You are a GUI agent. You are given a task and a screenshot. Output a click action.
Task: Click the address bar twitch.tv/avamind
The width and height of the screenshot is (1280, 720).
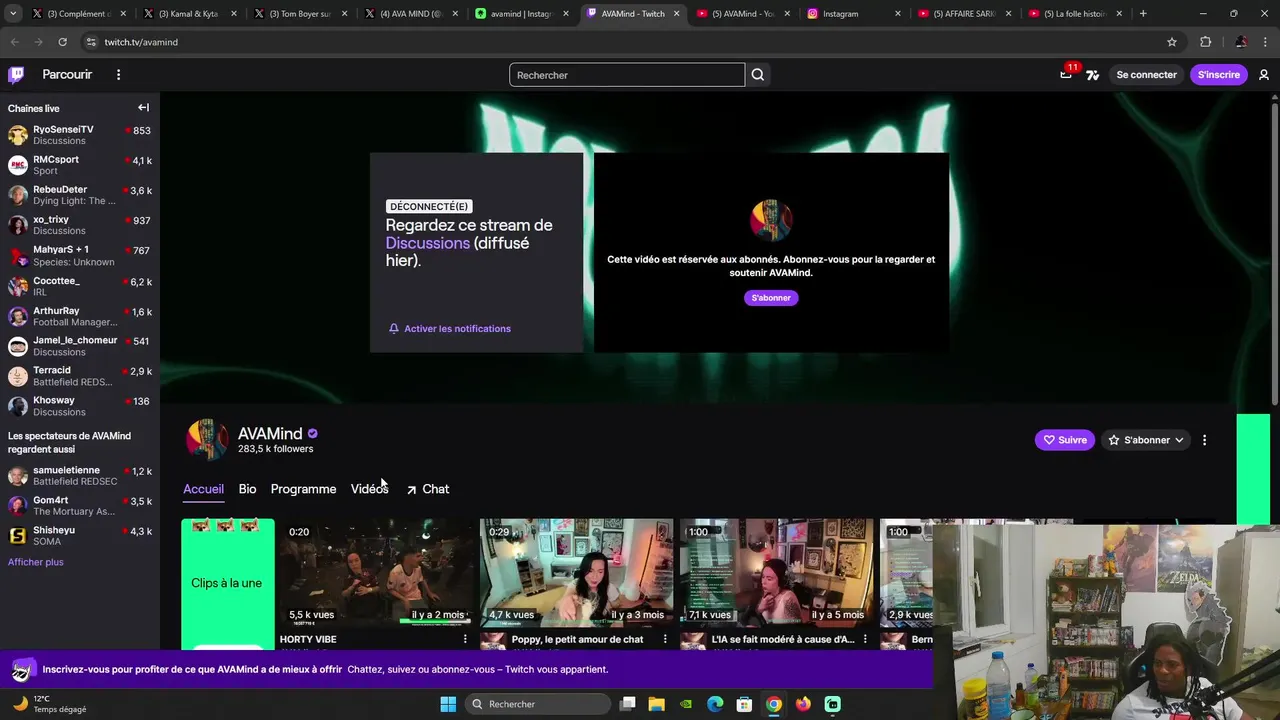pos(141,42)
